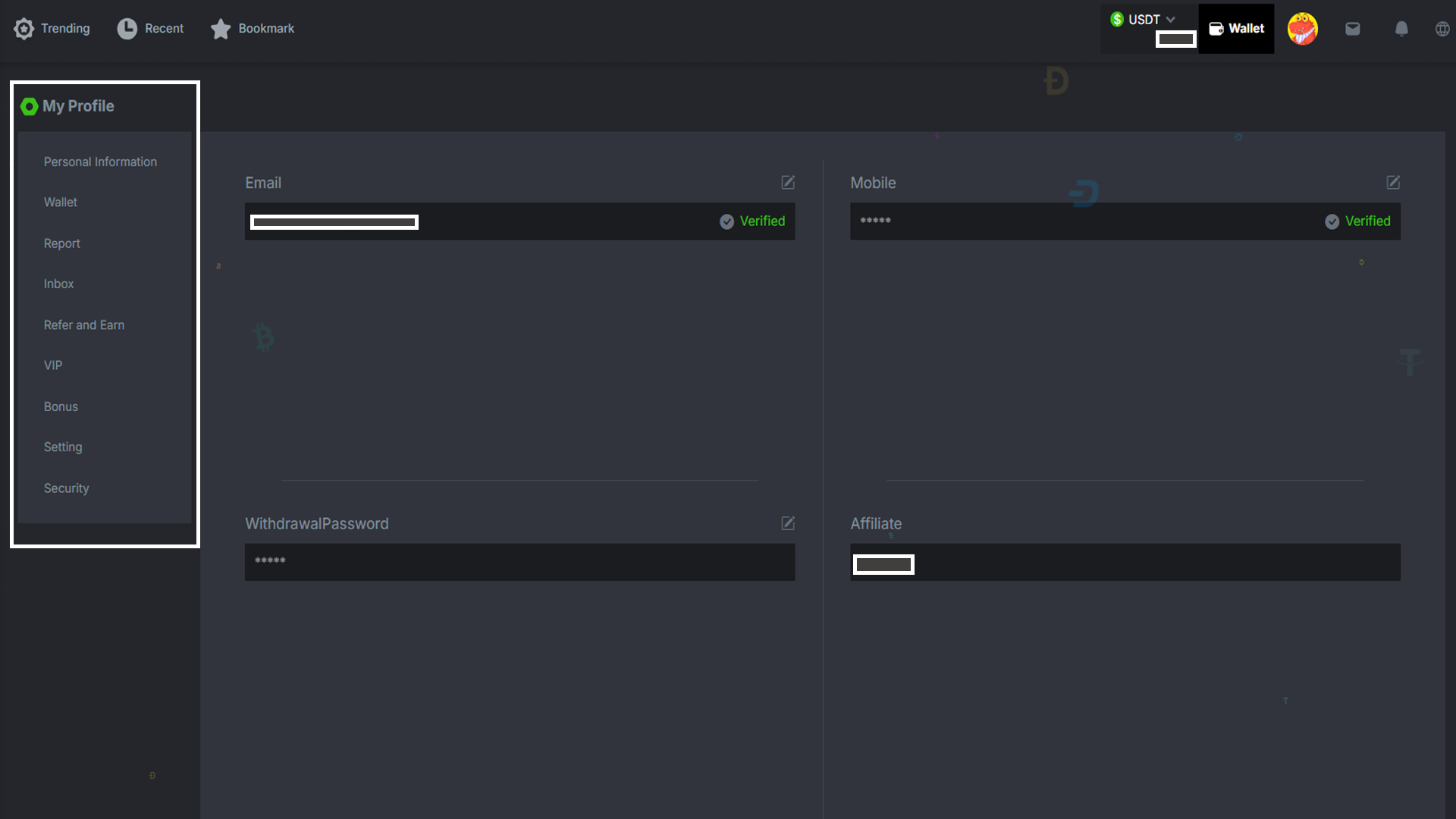Edit the Email field

pos(788,182)
